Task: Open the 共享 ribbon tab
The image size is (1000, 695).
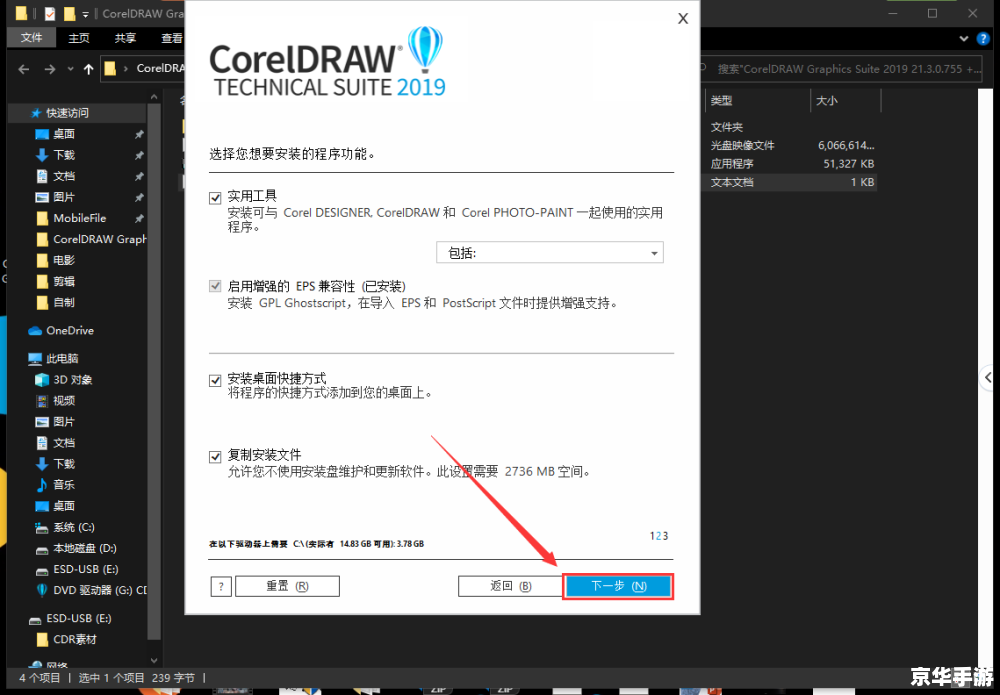Action: (125, 38)
